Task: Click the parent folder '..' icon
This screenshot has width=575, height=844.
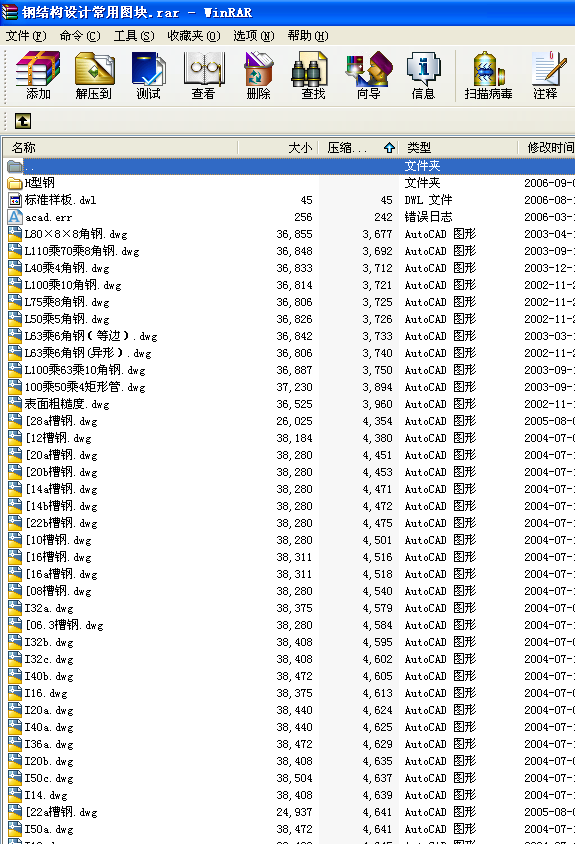Action: tap(15, 166)
